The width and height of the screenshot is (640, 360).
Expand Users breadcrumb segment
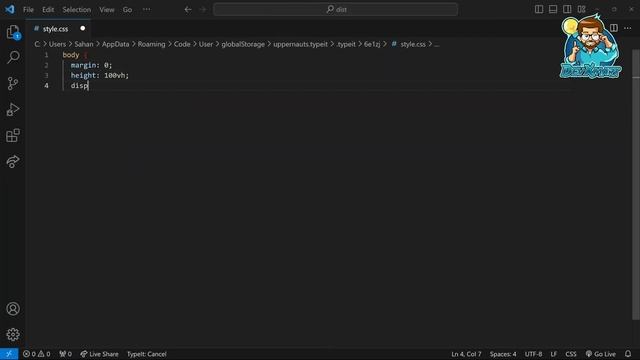(57, 44)
